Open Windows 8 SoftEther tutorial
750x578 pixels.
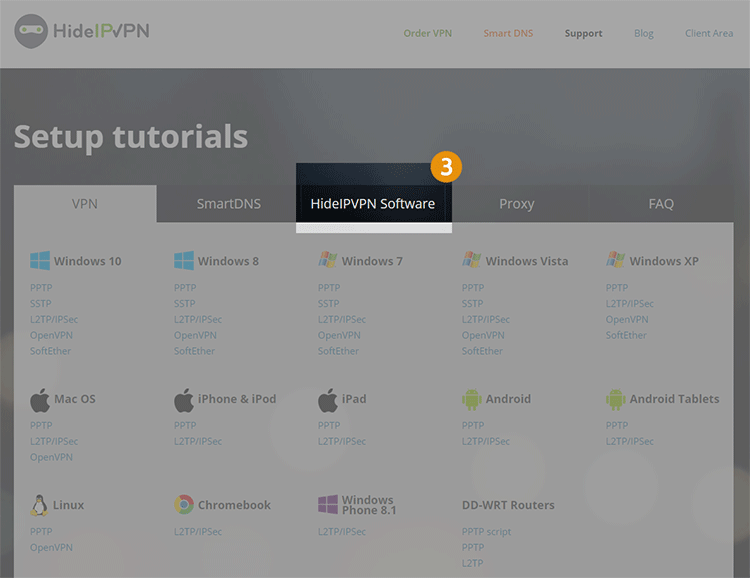coord(194,351)
